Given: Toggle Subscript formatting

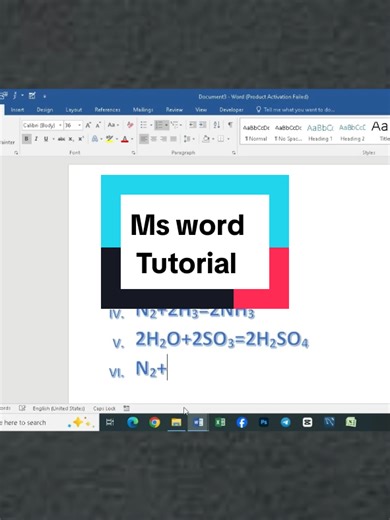Looking at the screenshot, I should (71, 139).
